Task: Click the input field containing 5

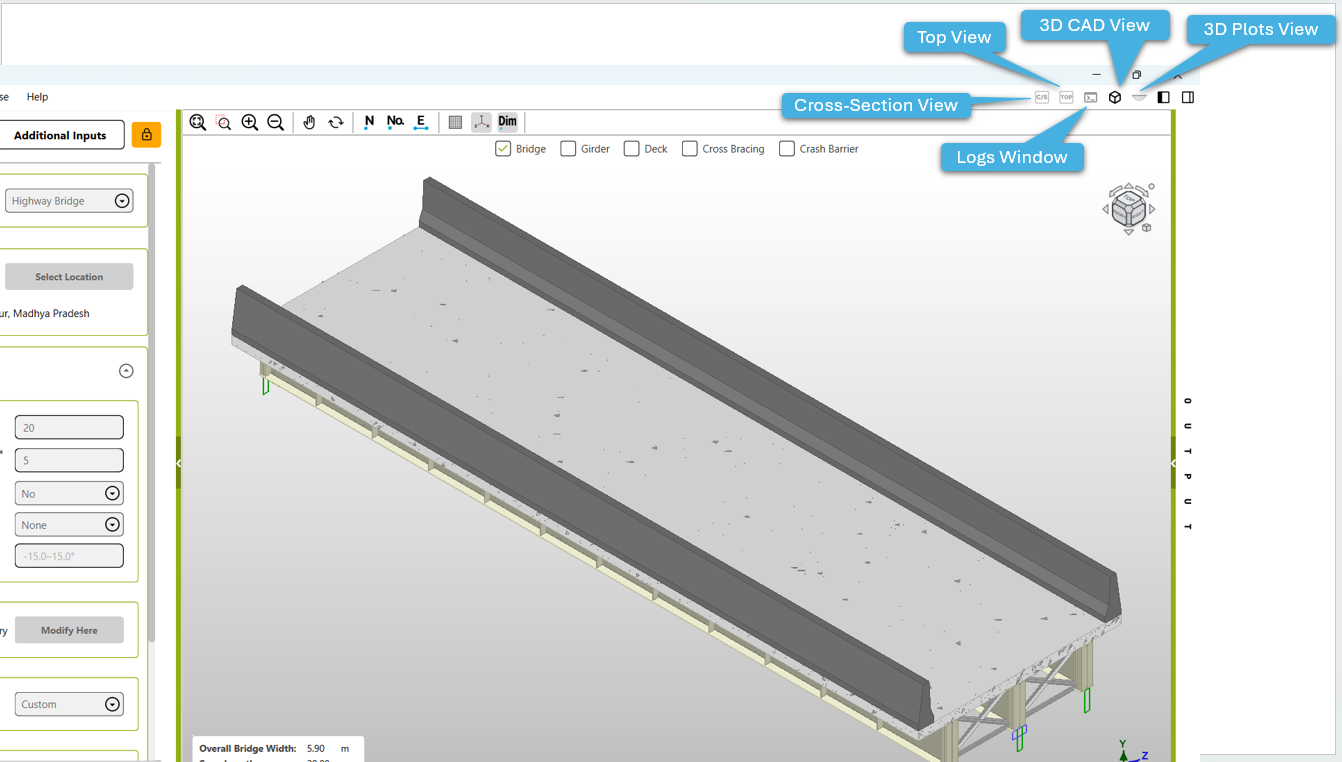Action: point(69,461)
